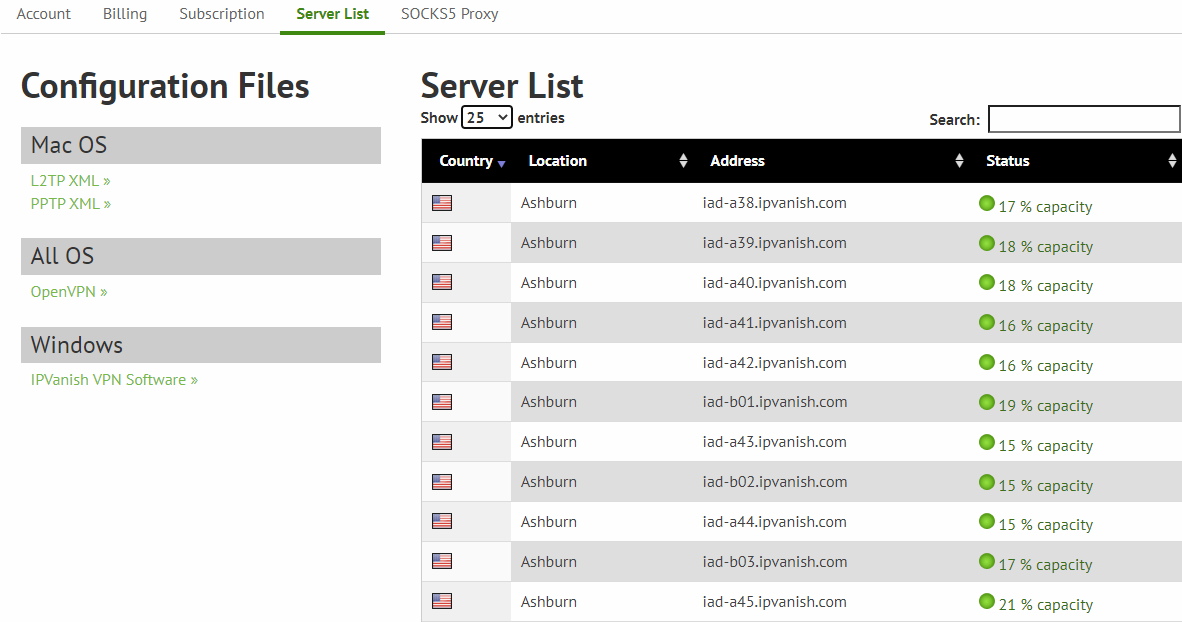Click green status dot for iad-b01
The height and width of the screenshot is (622, 1182).
coord(987,402)
